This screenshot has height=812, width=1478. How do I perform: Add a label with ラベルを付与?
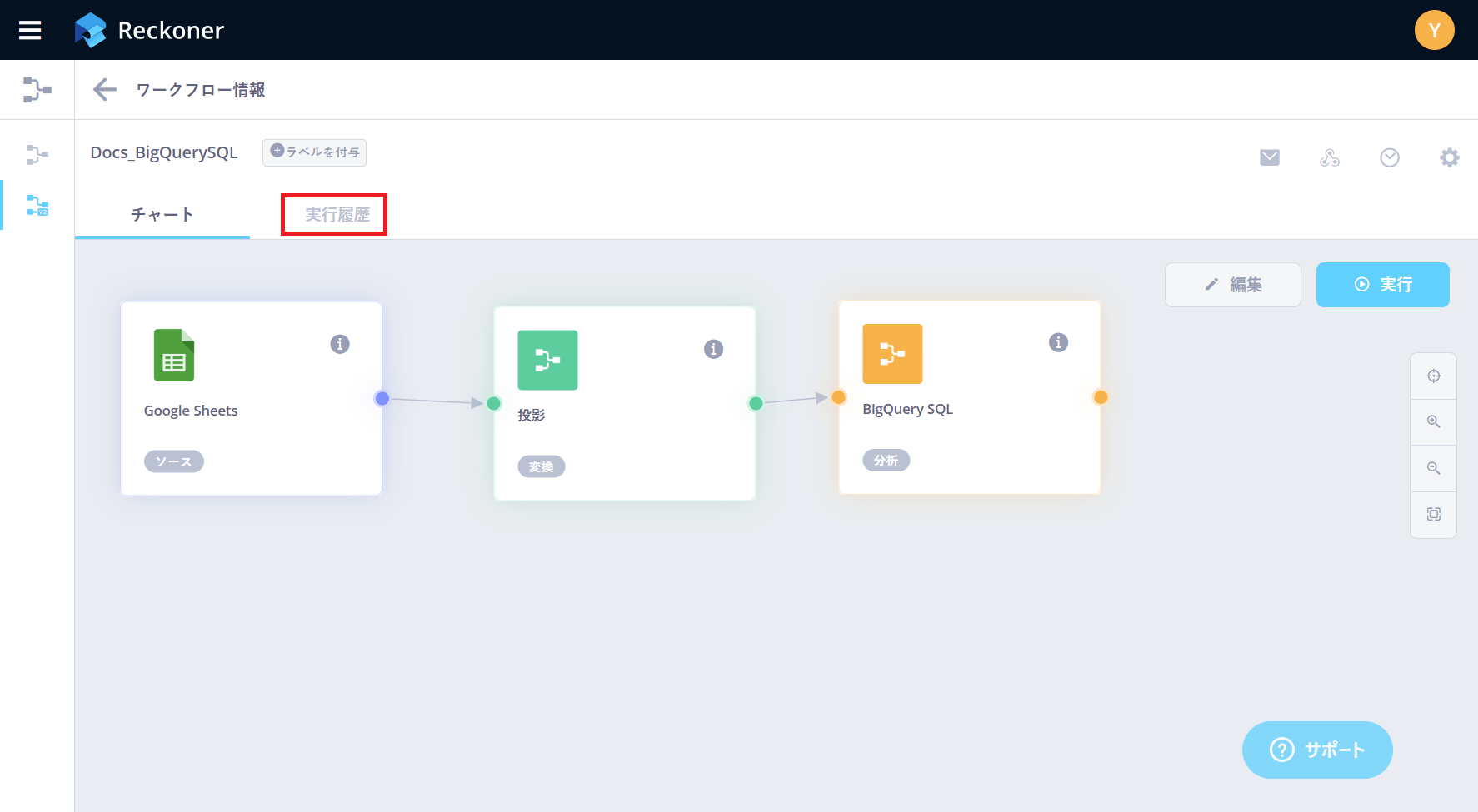(315, 152)
